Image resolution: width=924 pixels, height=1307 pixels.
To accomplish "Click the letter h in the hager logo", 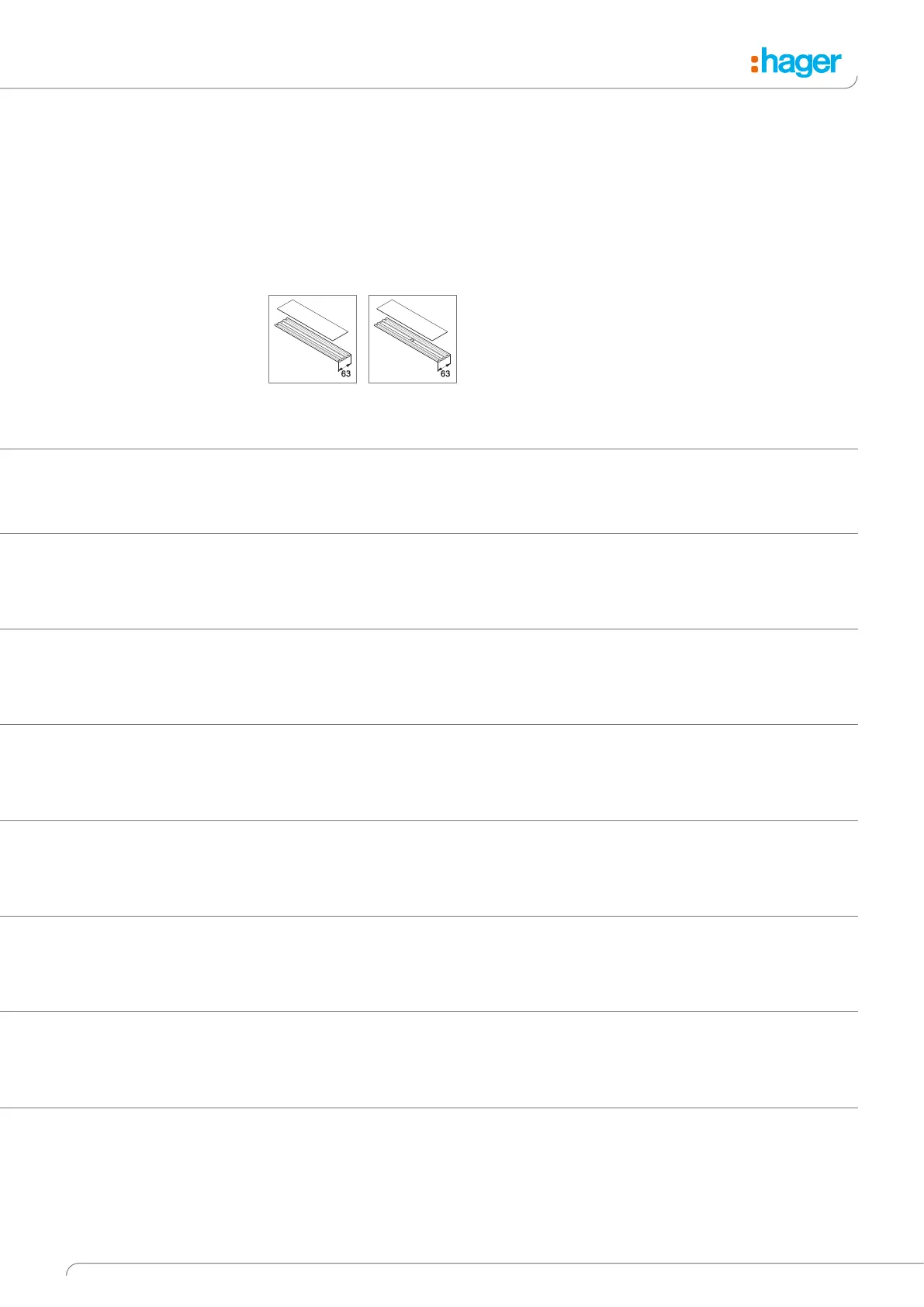I will coord(767,61).
